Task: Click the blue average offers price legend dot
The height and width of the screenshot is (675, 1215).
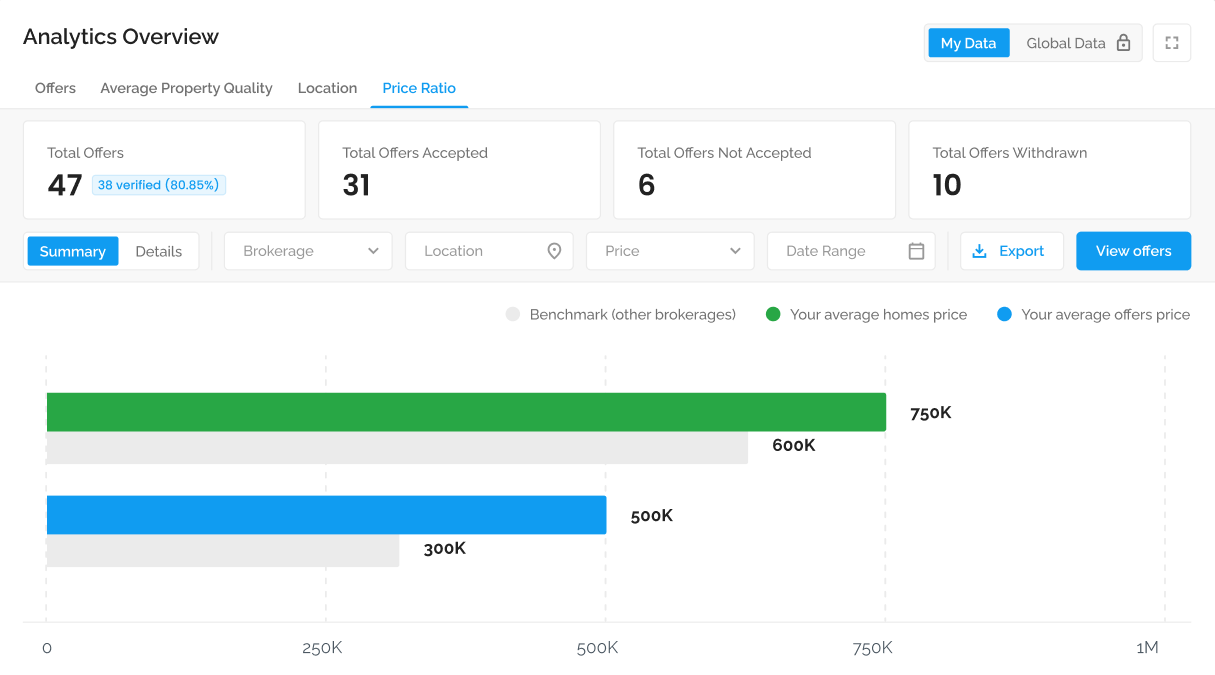Action: point(1005,314)
